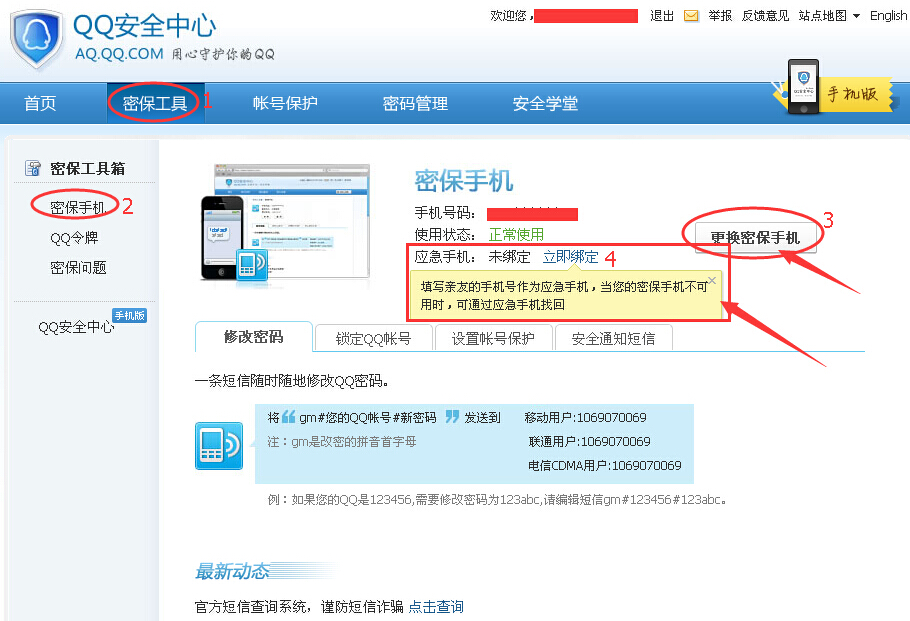Open QQ安全中心 mobile version sidebar link
This screenshot has width=910, height=621.
click(76, 327)
